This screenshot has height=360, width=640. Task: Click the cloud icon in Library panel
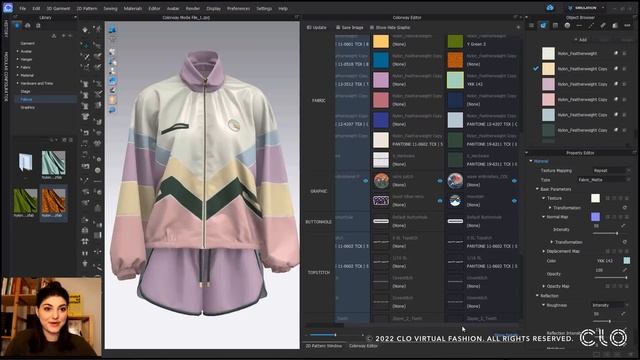[28, 25]
